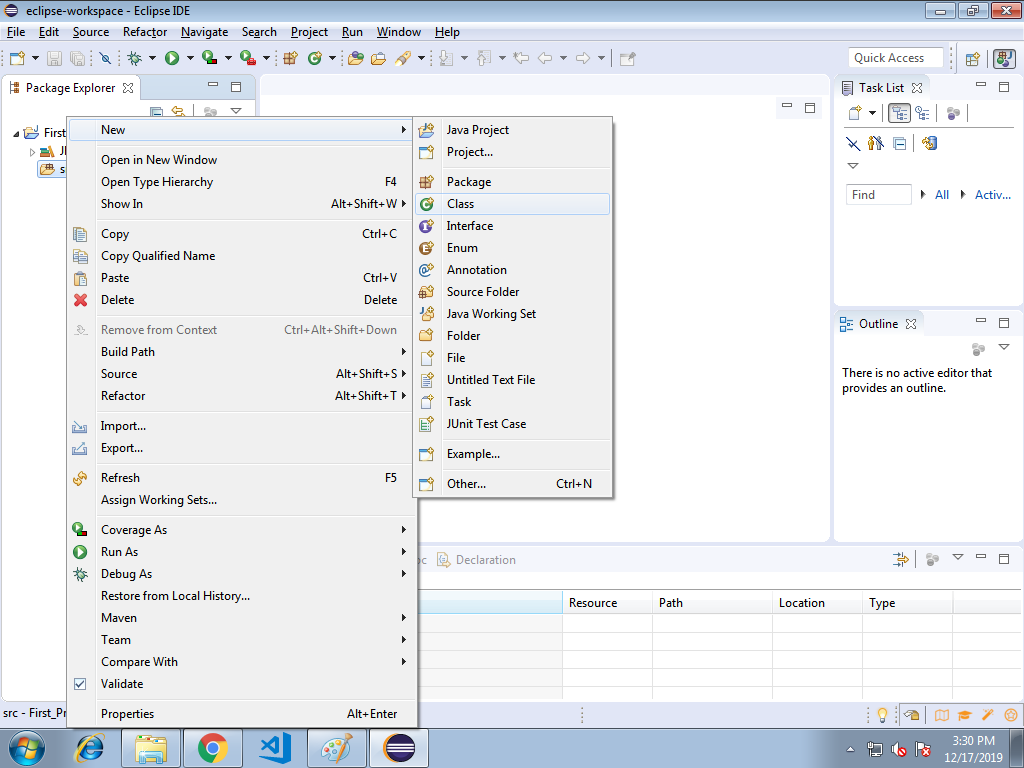This screenshot has width=1024, height=768.
Task: Click the JUnit Test Case icon
Action: point(426,424)
